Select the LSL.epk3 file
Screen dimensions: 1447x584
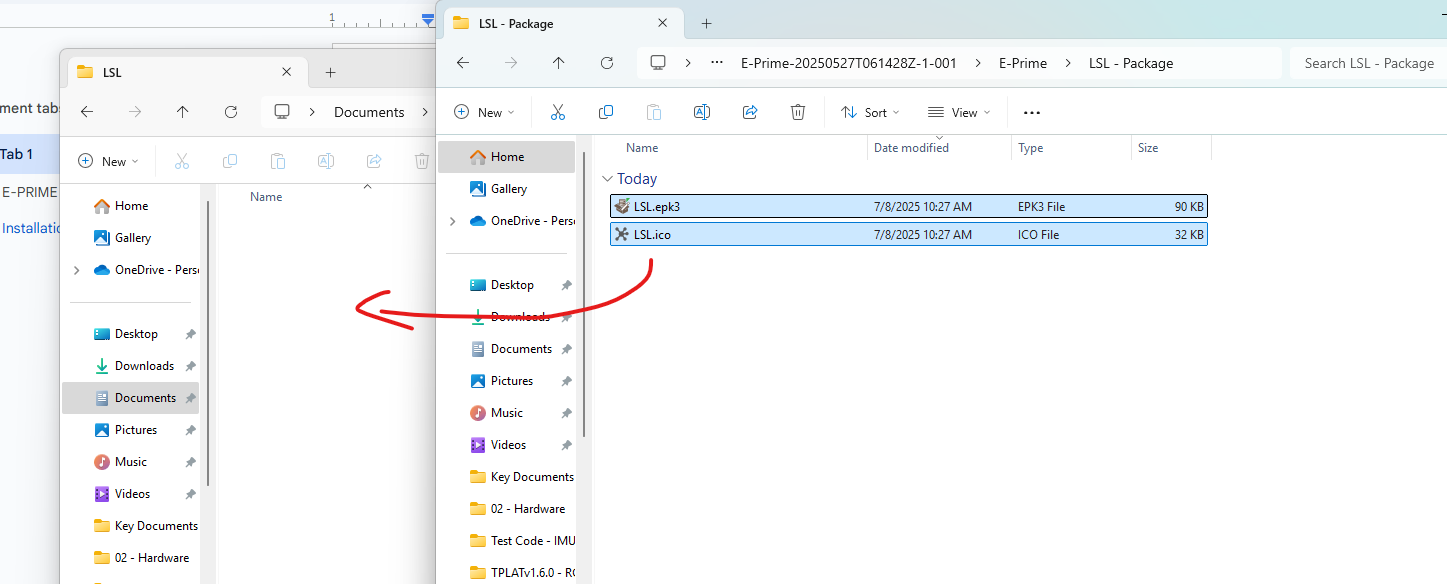point(908,207)
